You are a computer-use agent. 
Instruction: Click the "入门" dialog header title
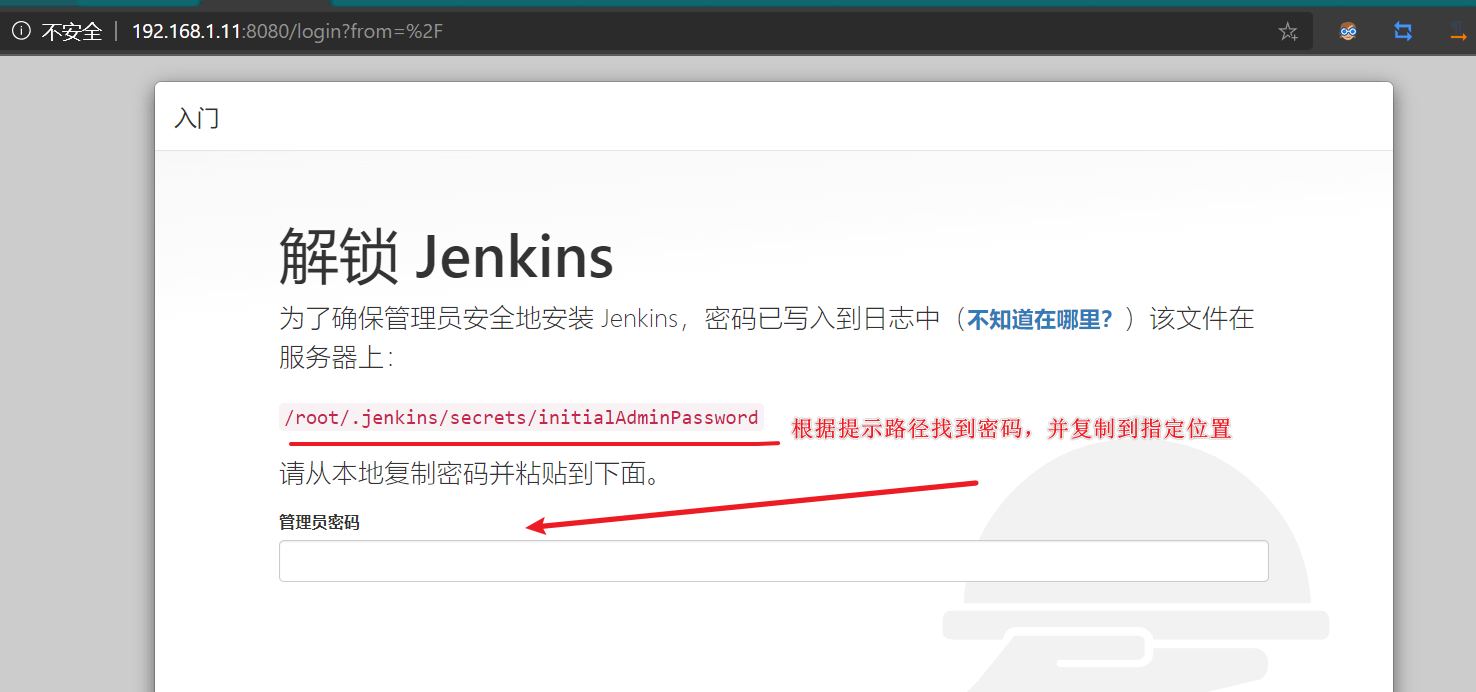pos(197,118)
